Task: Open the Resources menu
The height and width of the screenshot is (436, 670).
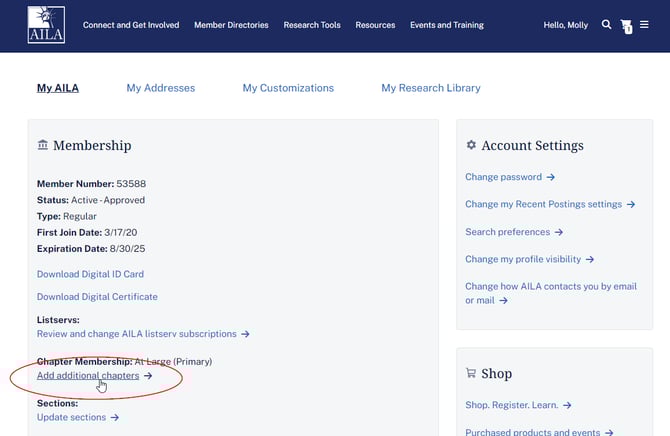Action: coord(375,25)
